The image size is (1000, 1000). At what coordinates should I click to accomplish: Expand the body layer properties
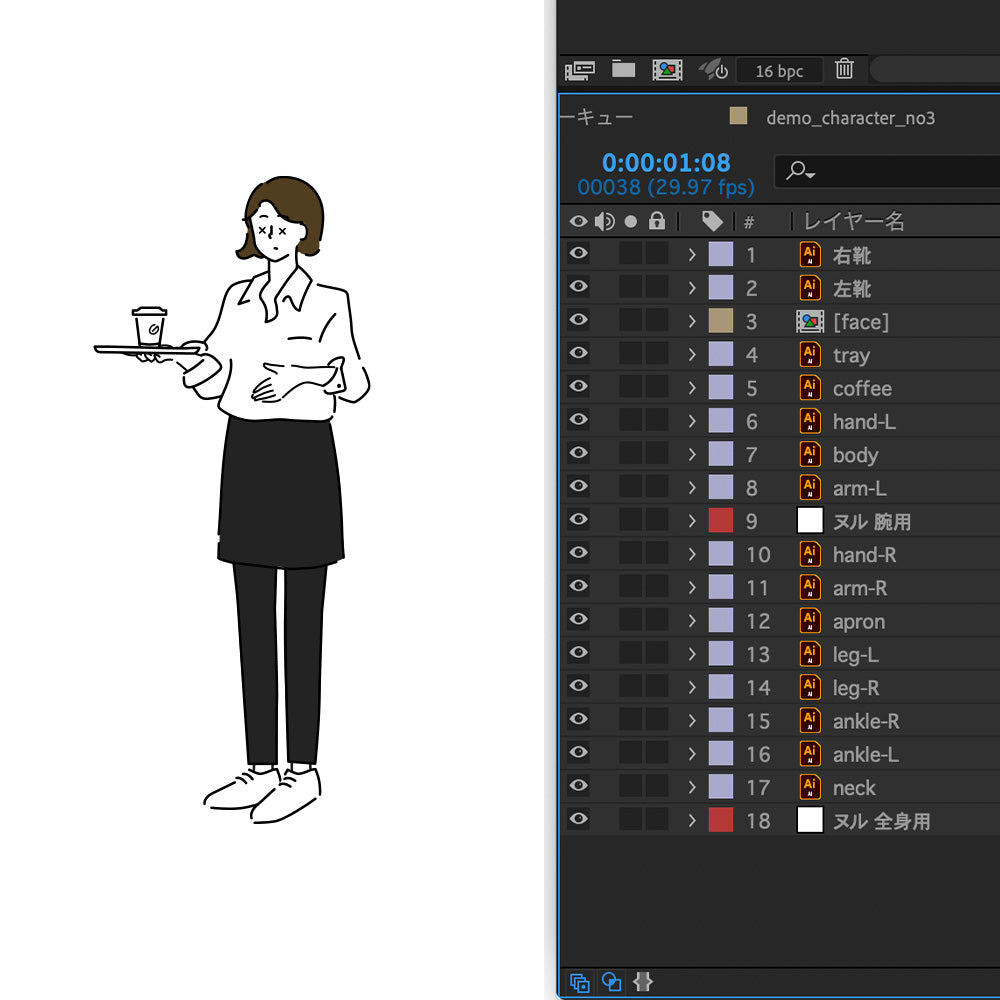click(691, 455)
